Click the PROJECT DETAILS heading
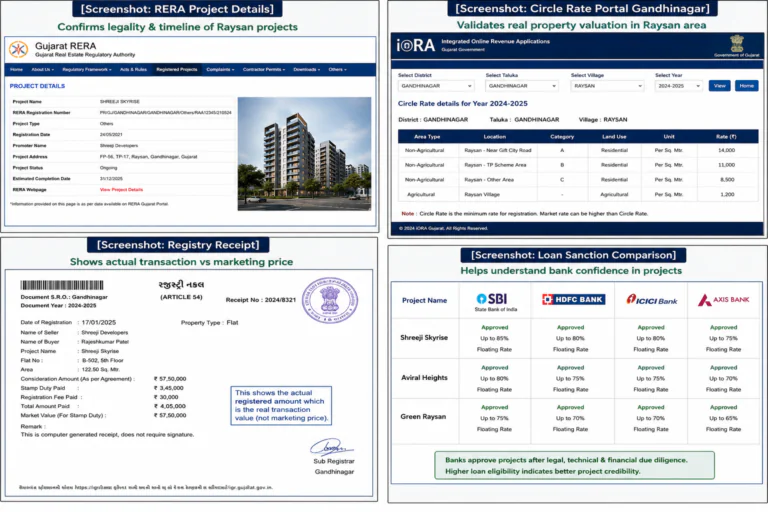The image size is (768, 512). pyautogui.click(x=37, y=86)
